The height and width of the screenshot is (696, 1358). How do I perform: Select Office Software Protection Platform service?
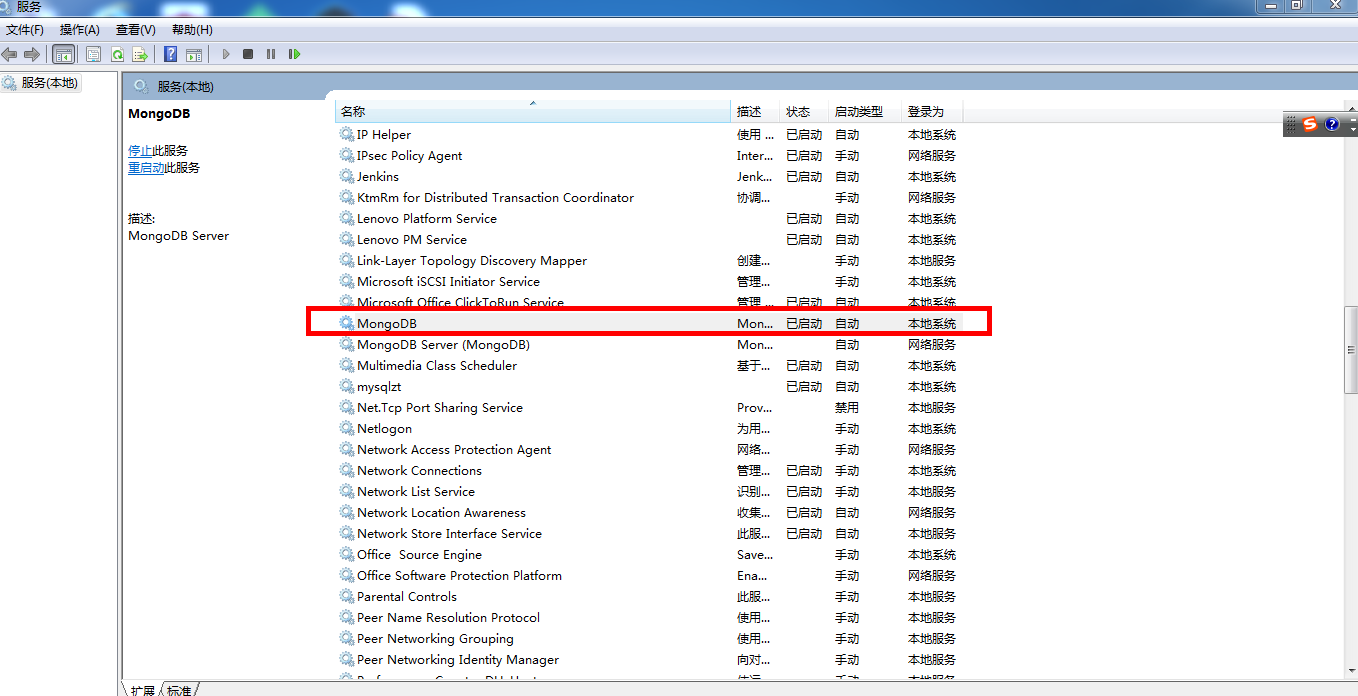tap(648, 575)
